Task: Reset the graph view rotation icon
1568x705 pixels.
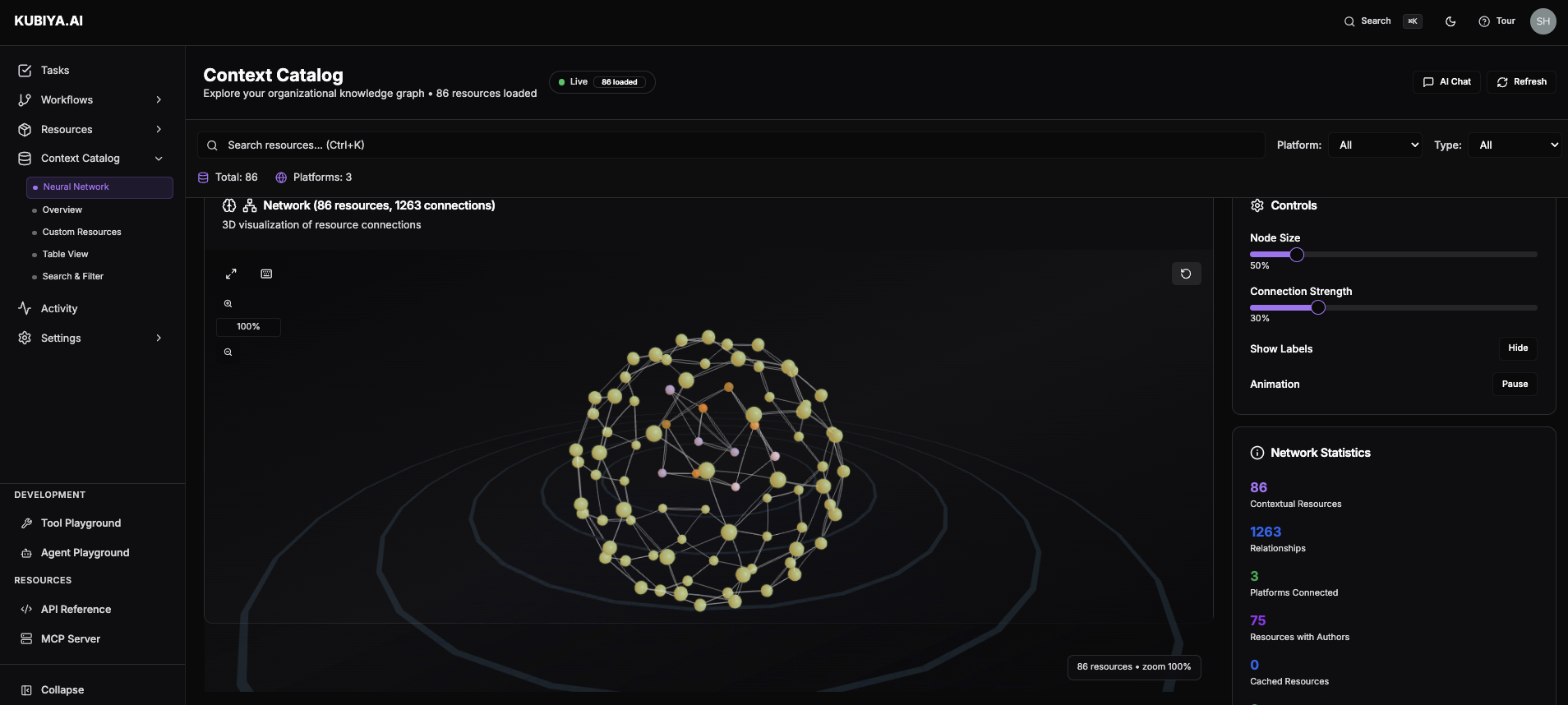Action: pos(1186,274)
